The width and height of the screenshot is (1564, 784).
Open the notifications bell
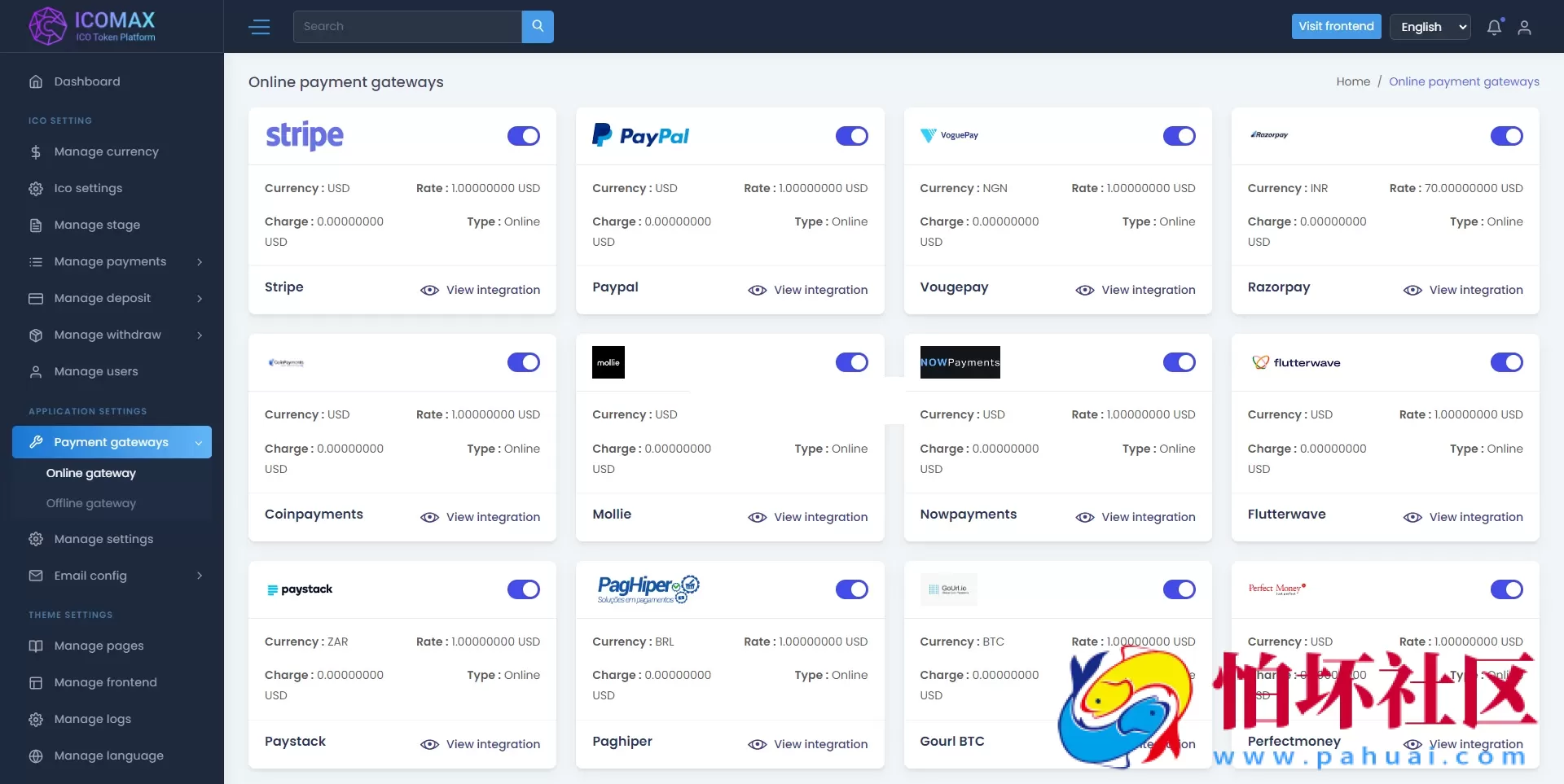coord(1494,27)
